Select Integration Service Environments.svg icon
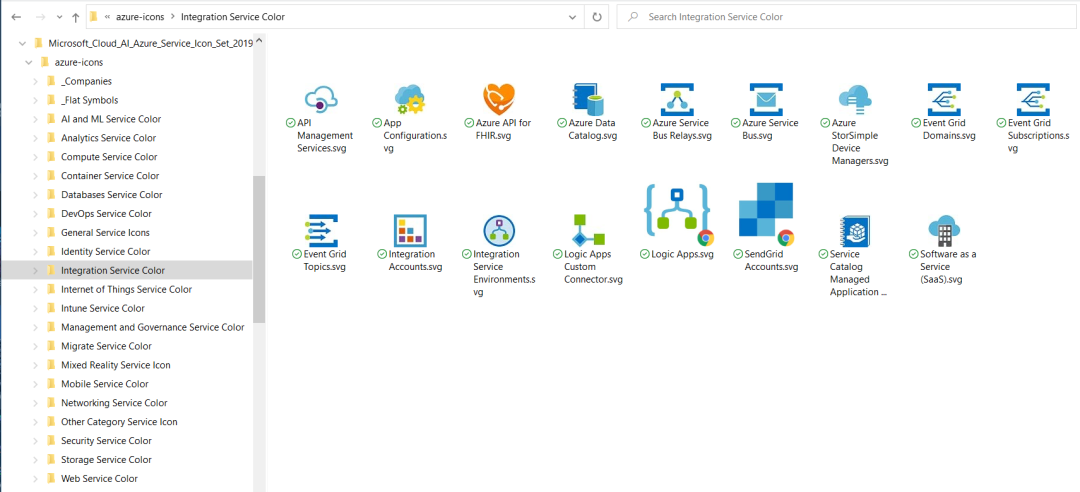Screen dimensions: 1080x492 point(499,231)
